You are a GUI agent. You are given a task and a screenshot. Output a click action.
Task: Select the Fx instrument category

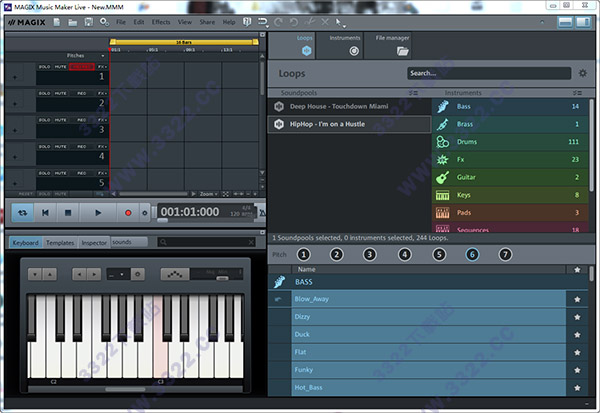click(510, 159)
